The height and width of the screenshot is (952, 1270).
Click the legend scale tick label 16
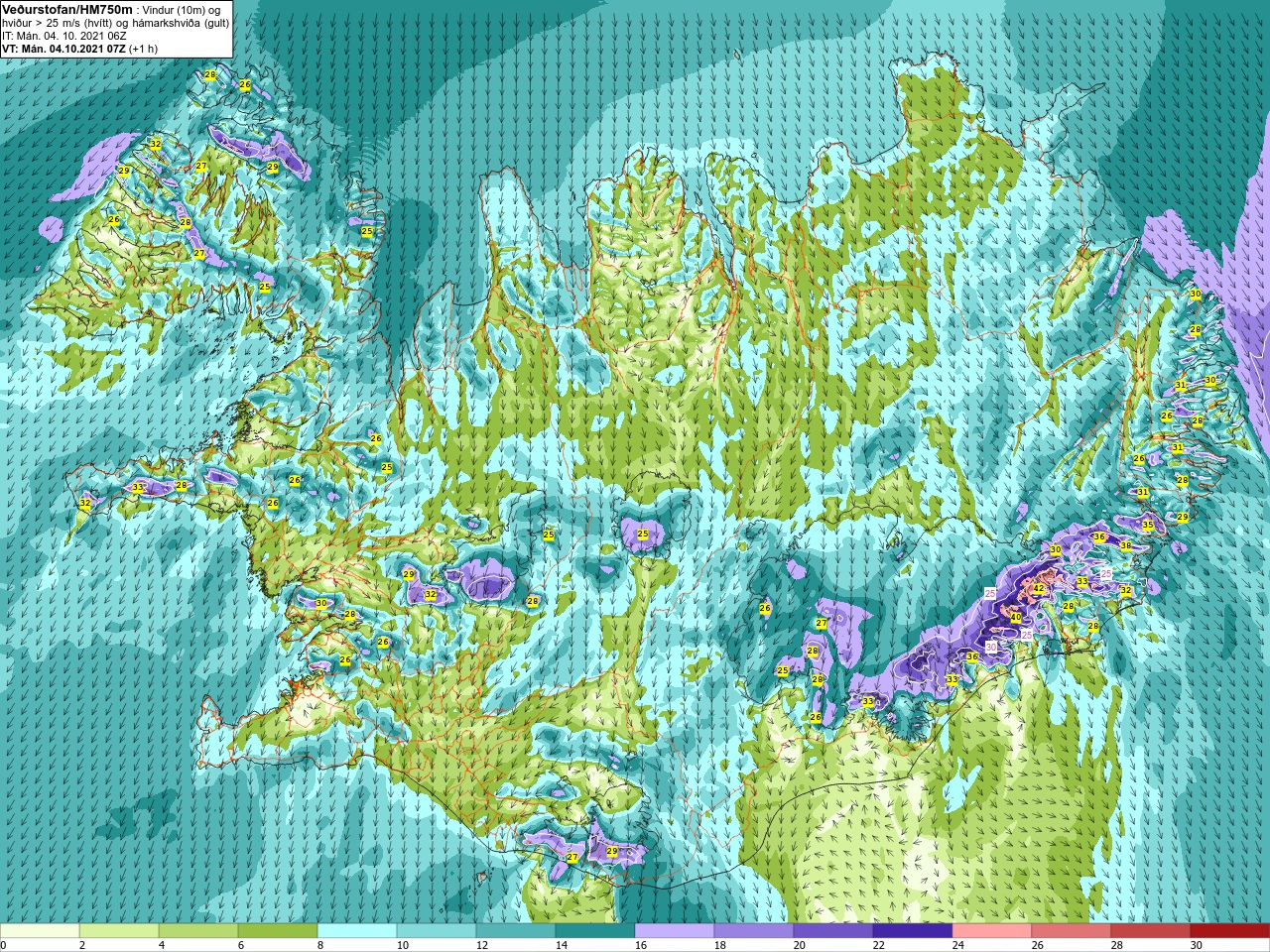(x=641, y=945)
